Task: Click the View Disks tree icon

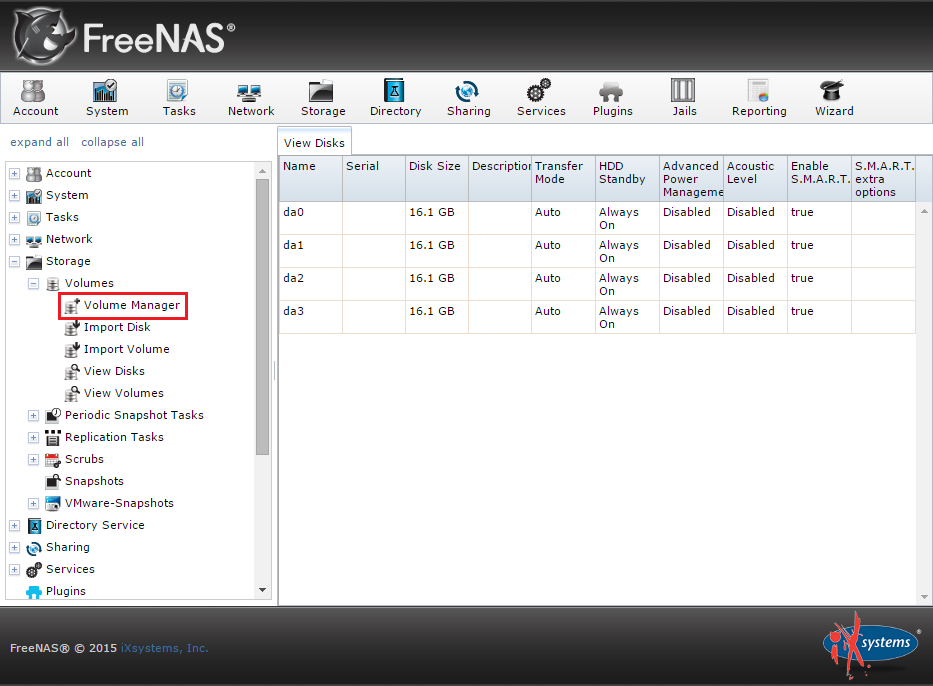Action: tap(72, 371)
